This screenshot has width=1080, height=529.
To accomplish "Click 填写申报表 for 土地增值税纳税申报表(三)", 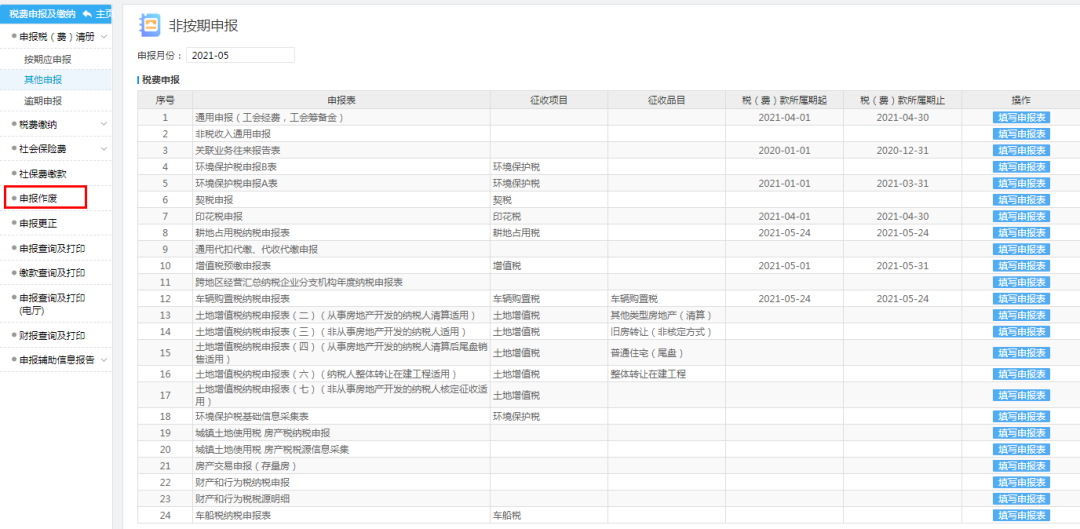I will pyautogui.click(x=1021, y=332).
